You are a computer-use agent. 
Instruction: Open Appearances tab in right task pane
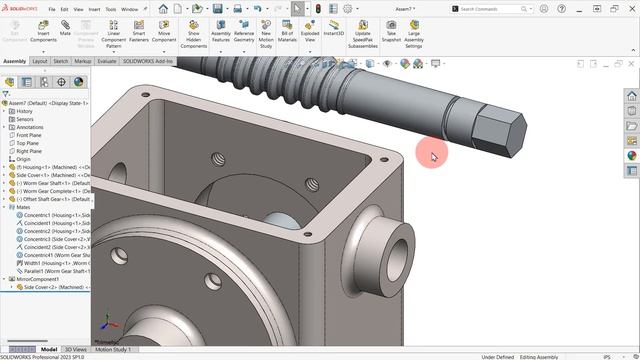pyautogui.click(x=632, y=156)
